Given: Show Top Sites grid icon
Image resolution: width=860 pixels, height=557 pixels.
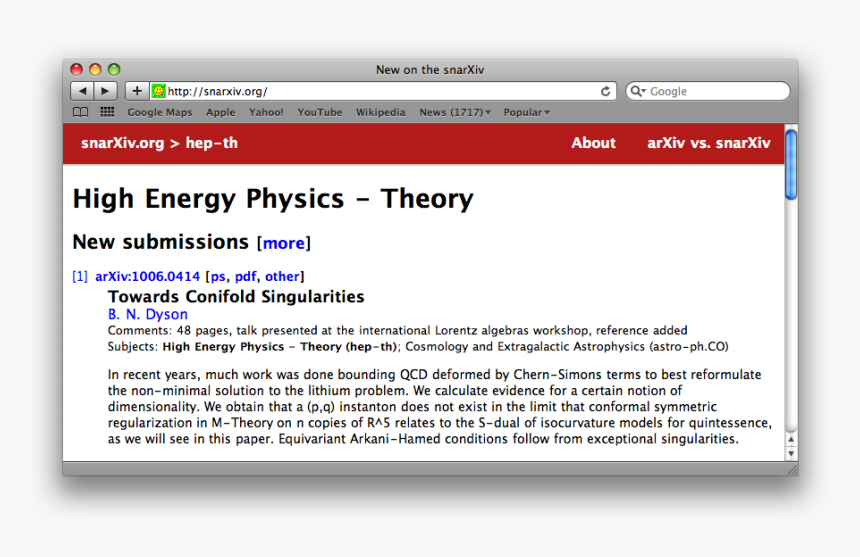Looking at the screenshot, I should tap(107, 112).
